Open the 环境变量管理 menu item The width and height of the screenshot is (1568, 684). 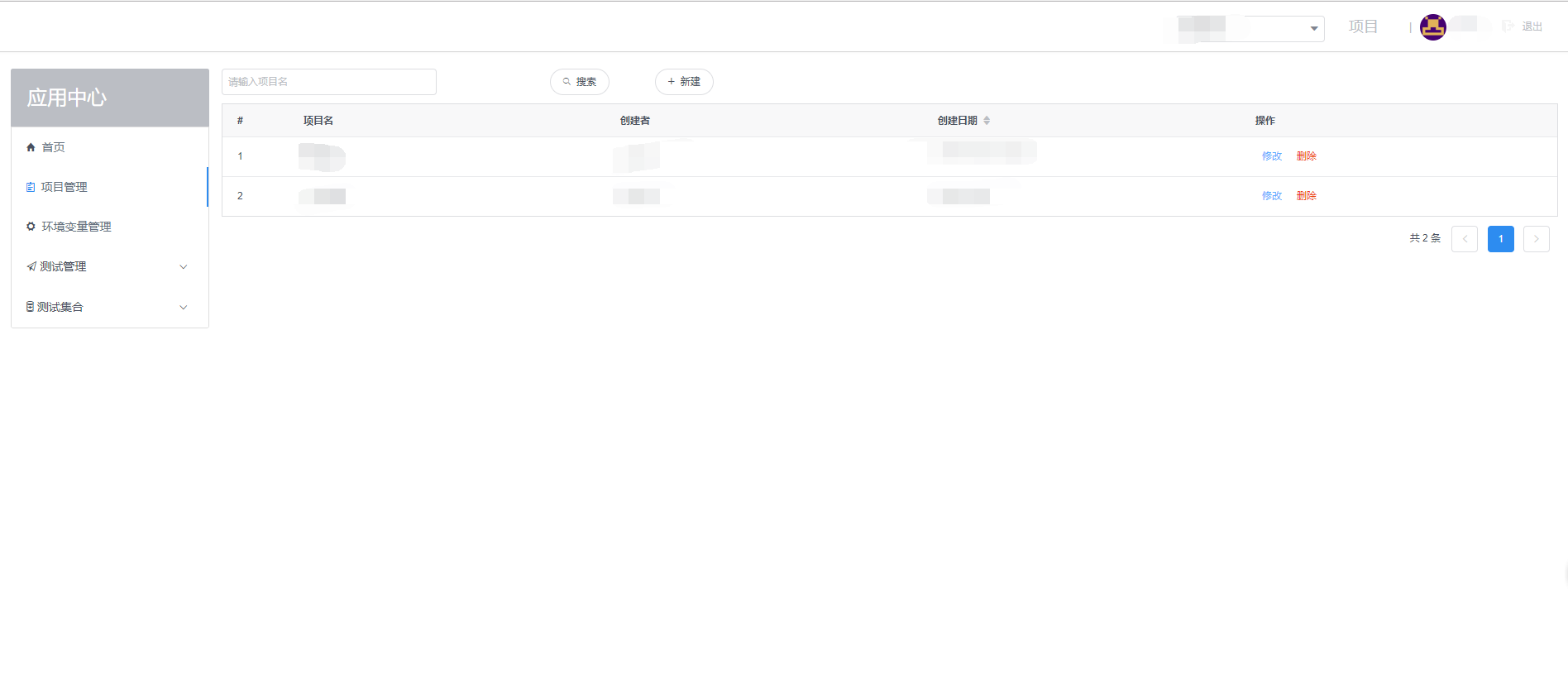[x=109, y=227]
